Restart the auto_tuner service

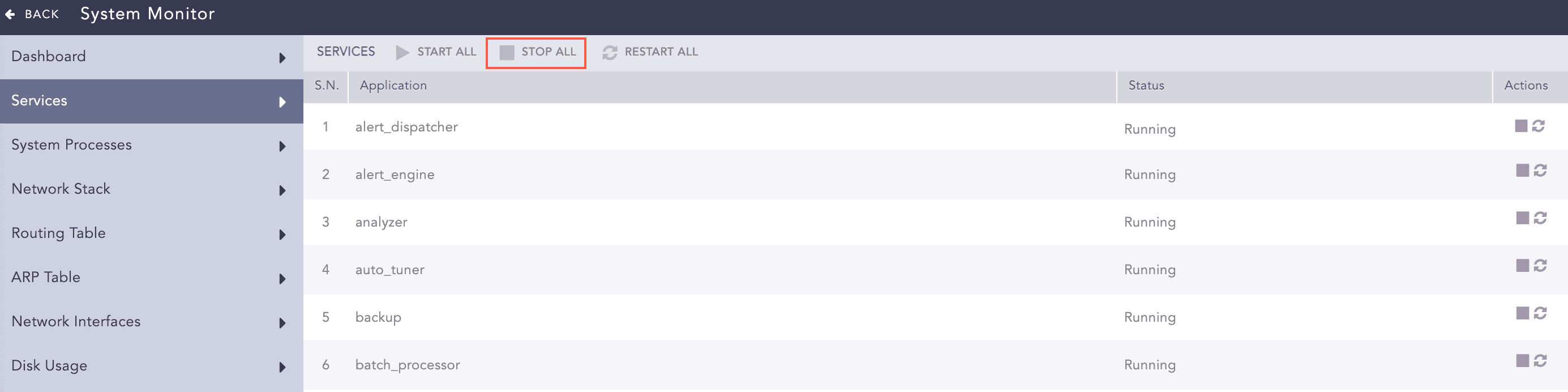pyautogui.click(x=1540, y=265)
